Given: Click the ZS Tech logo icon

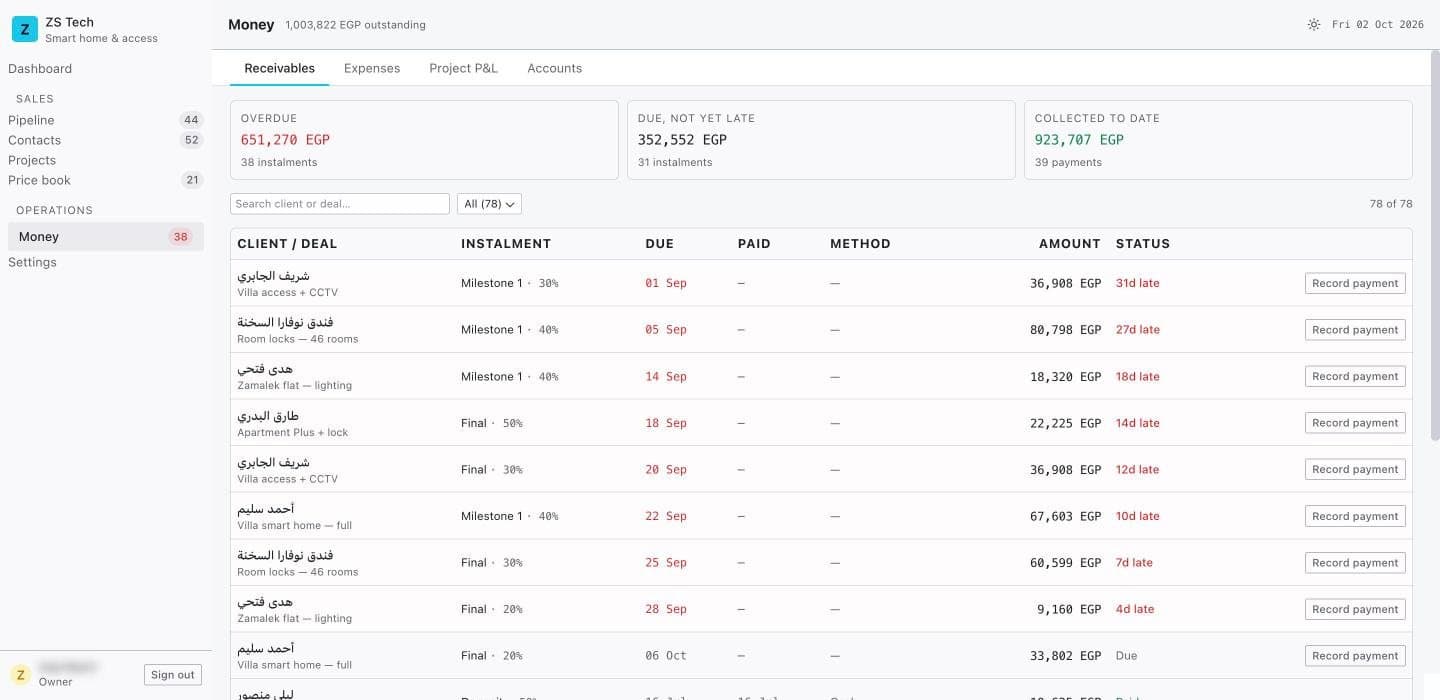Looking at the screenshot, I should point(25,29).
